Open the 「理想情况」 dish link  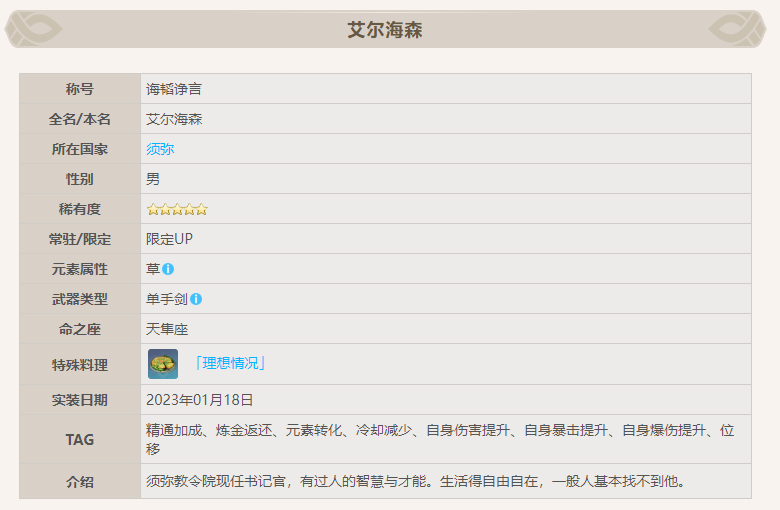point(229,363)
